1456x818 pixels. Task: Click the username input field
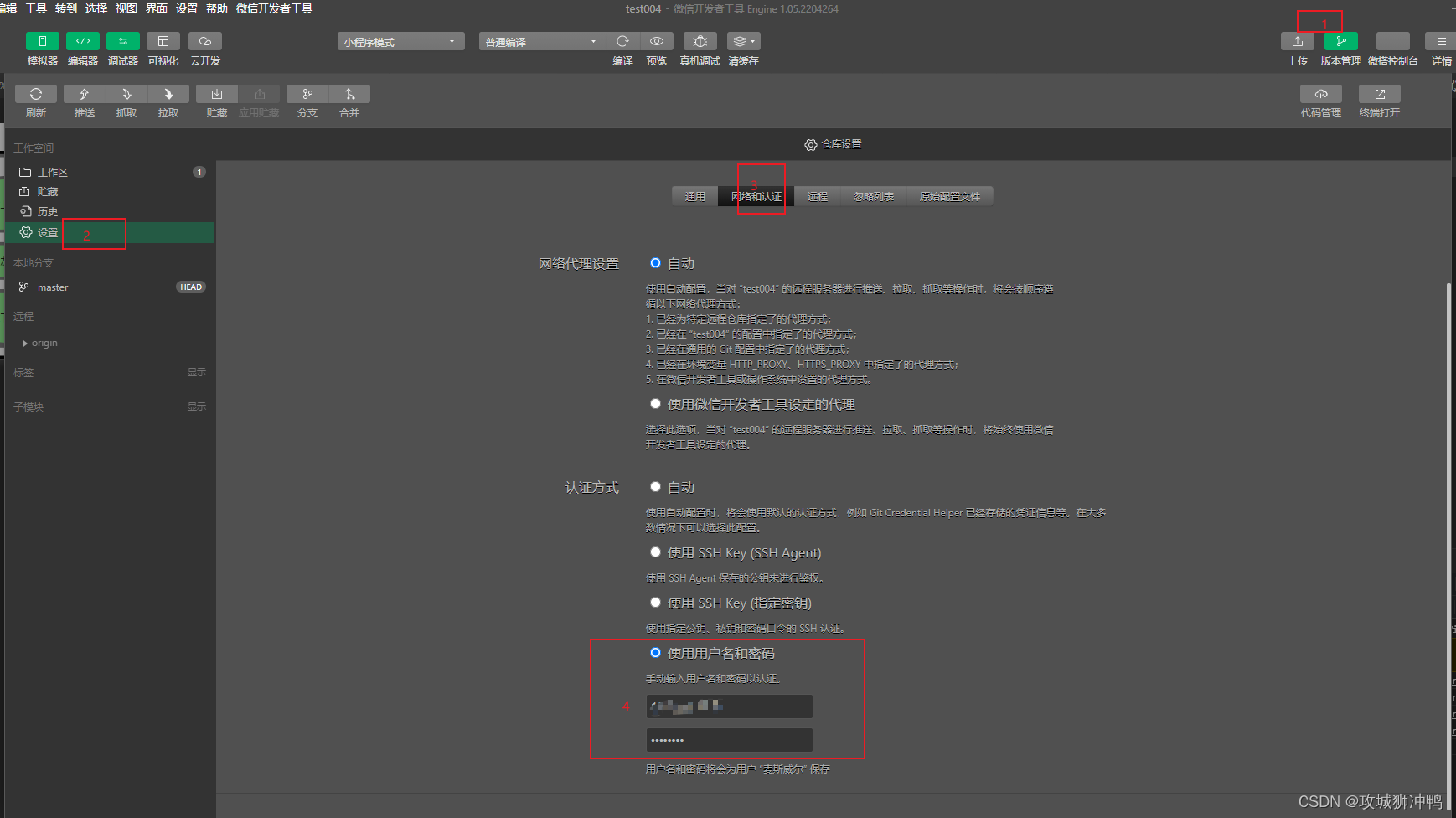click(729, 707)
